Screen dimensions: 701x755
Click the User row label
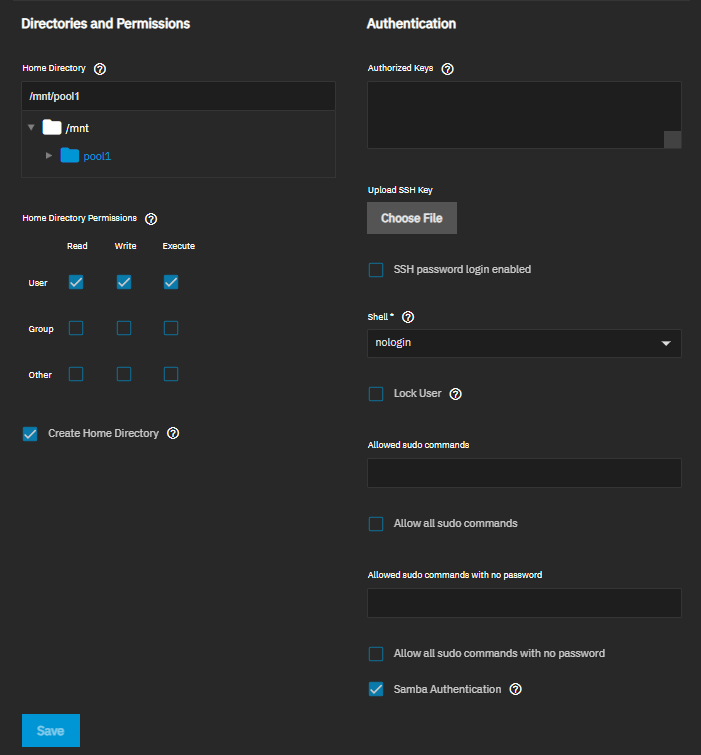(x=38, y=283)
